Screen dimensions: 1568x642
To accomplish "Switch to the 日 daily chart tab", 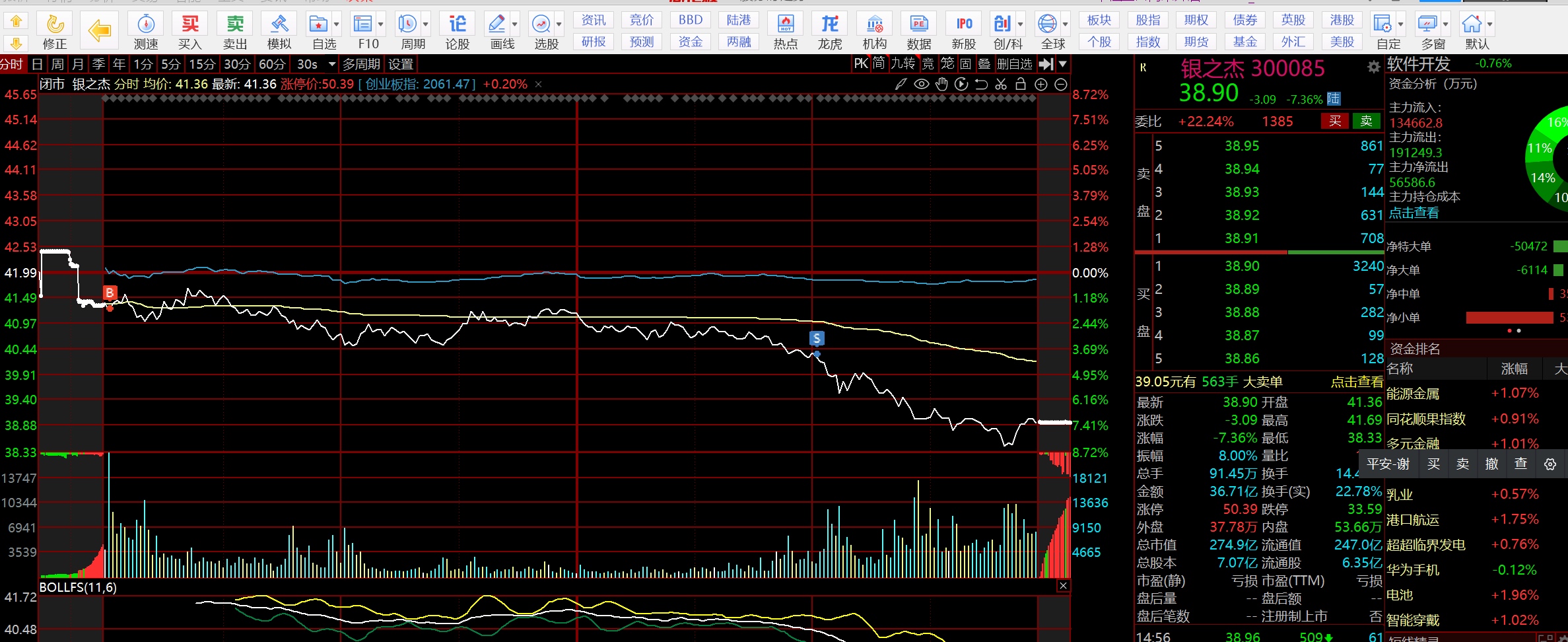I will [37, 64].
